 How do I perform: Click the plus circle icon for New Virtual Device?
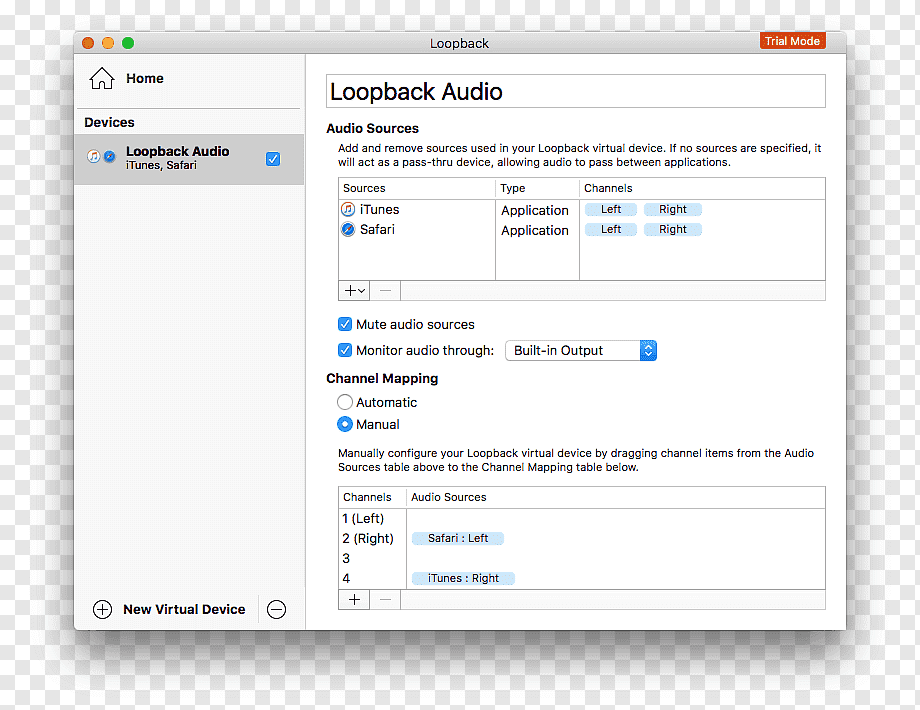(102, 610)
